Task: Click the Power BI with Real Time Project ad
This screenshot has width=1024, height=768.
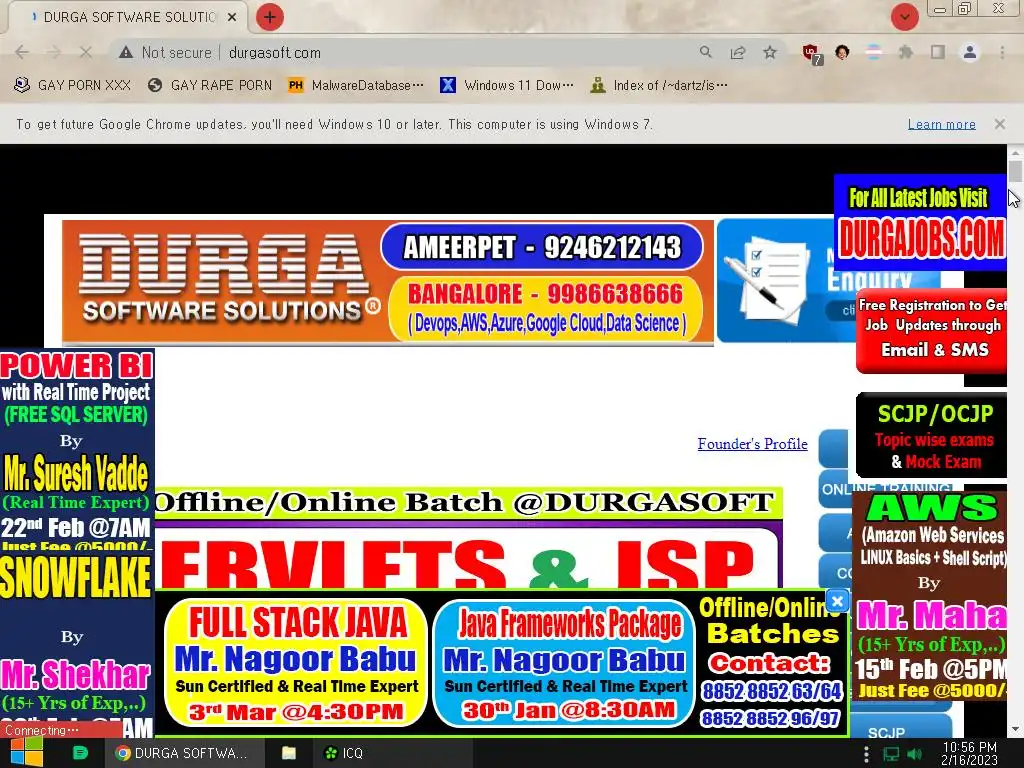Action: click(76, 449)
